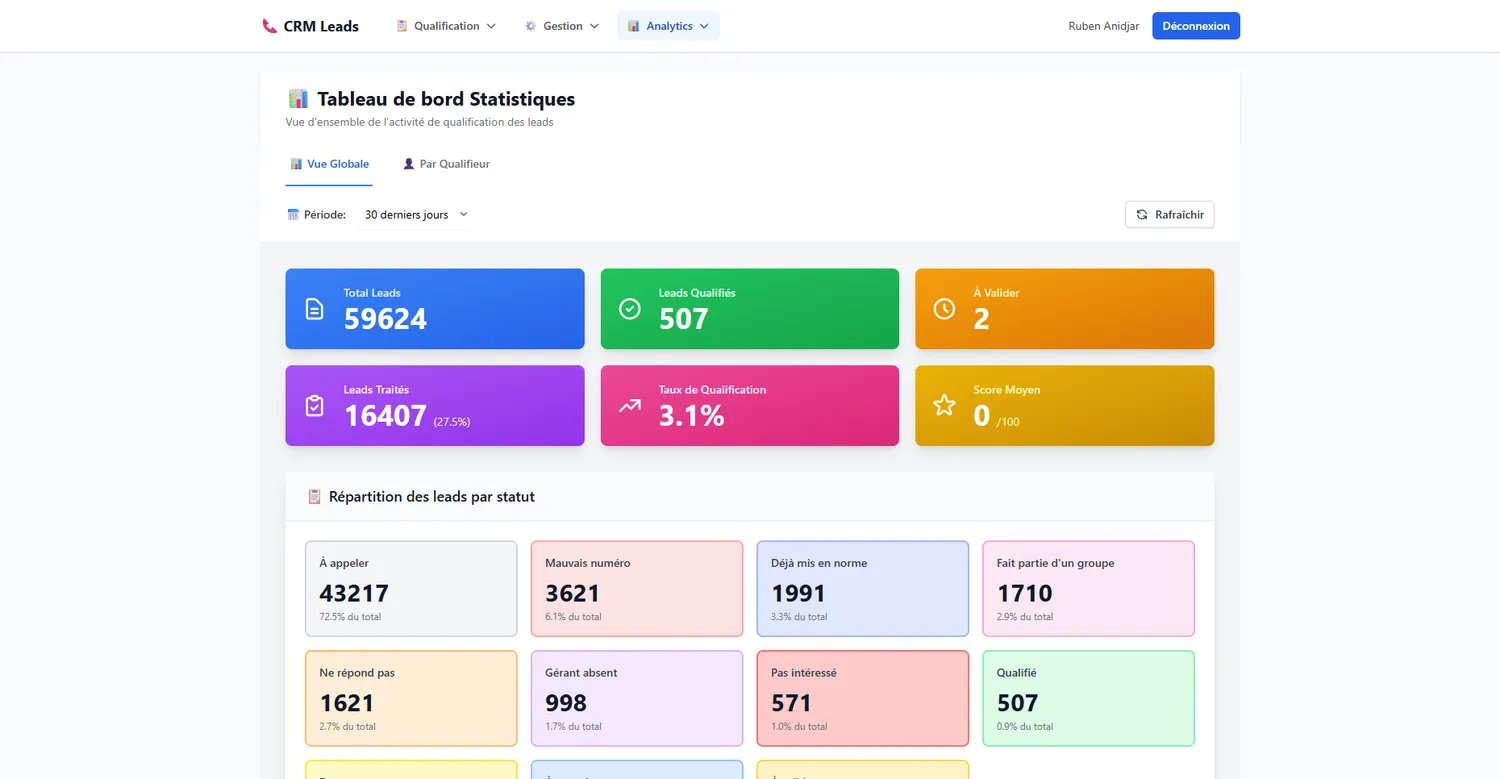
Task: Click the Ruben Anidjar user name
Action: tap(1104, 26)
